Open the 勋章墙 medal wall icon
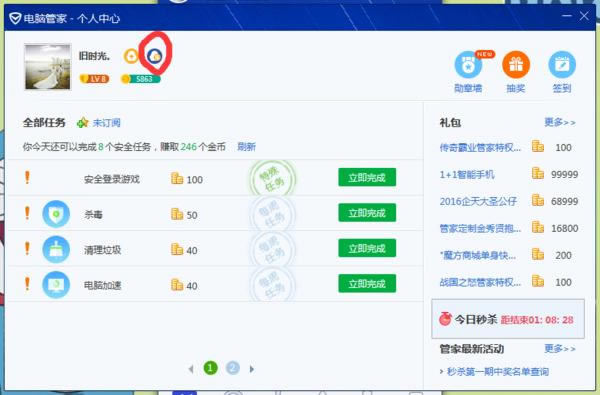 coord(468,65)
